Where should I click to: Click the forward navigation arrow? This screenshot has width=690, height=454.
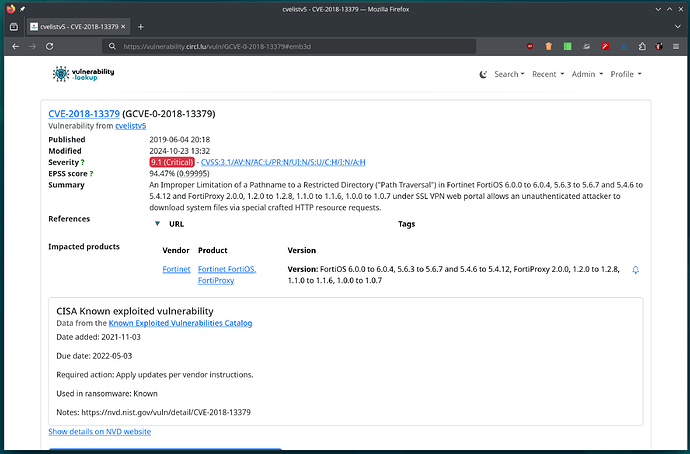(32, 46)
